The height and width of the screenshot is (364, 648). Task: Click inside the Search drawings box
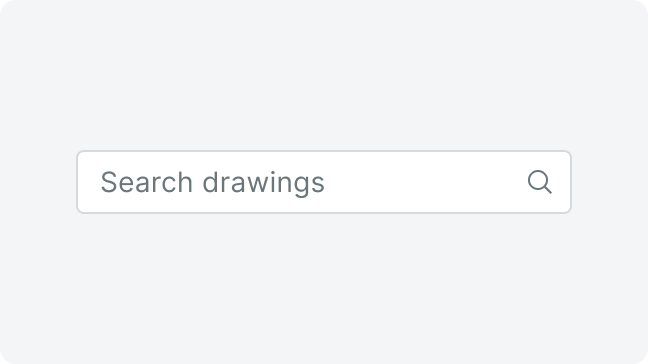[324, 182]
